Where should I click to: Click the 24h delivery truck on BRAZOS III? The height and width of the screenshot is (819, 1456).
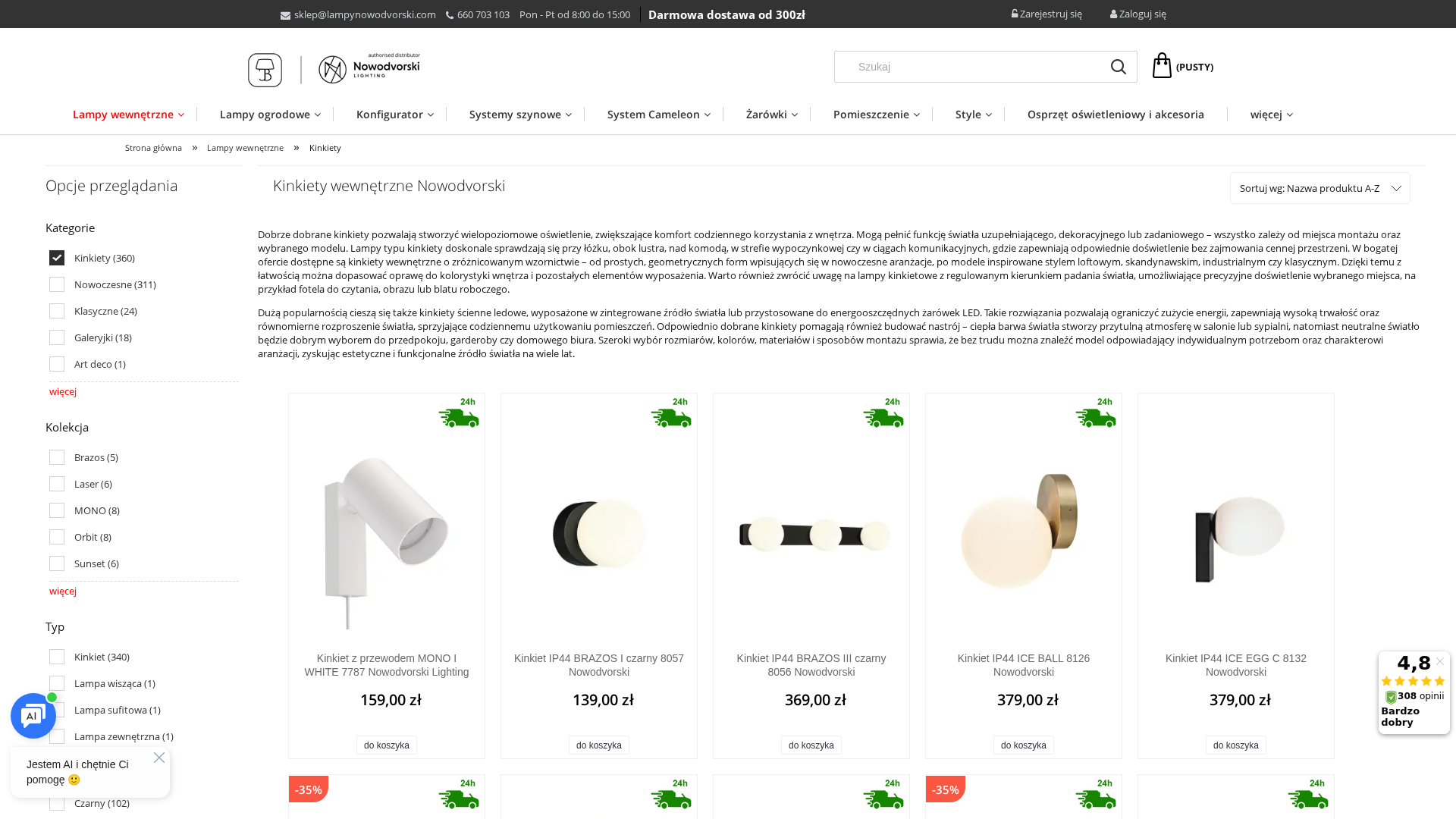tap(883, 413)
